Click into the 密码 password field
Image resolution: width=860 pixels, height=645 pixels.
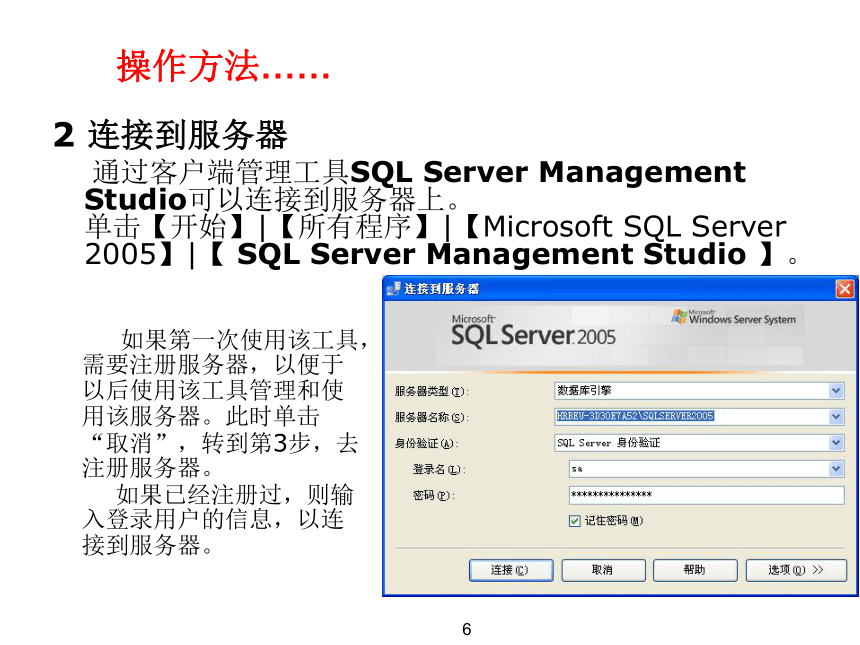706,495
